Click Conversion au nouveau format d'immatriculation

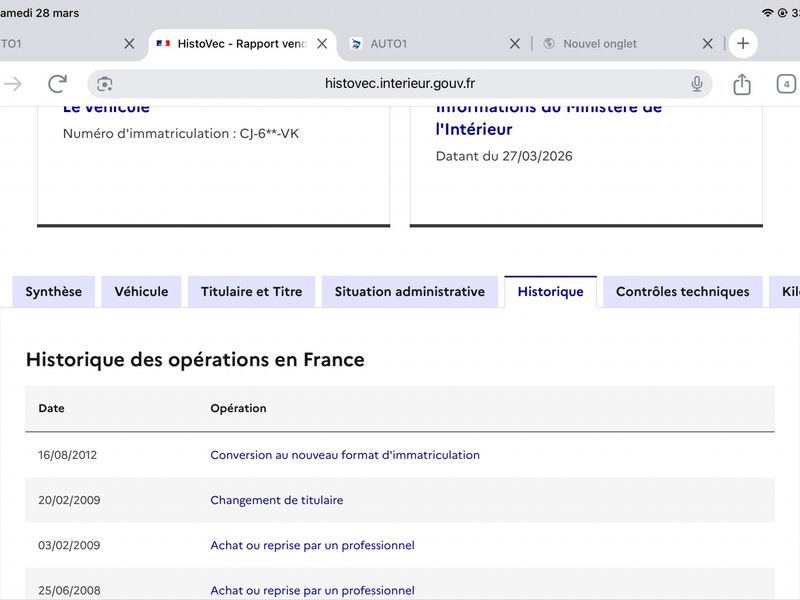coord(344,455)
